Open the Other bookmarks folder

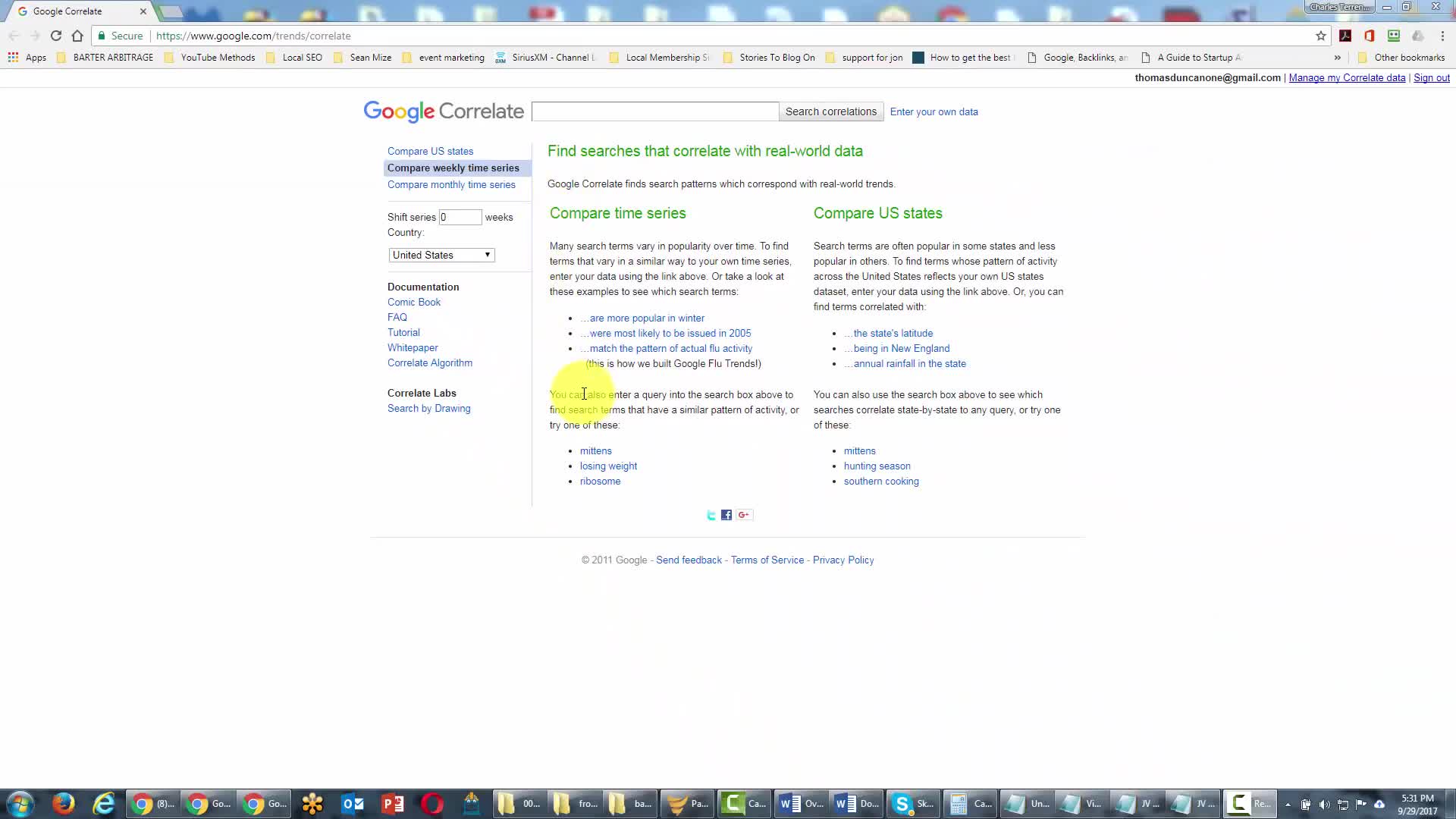click(x=1401, y=58)
